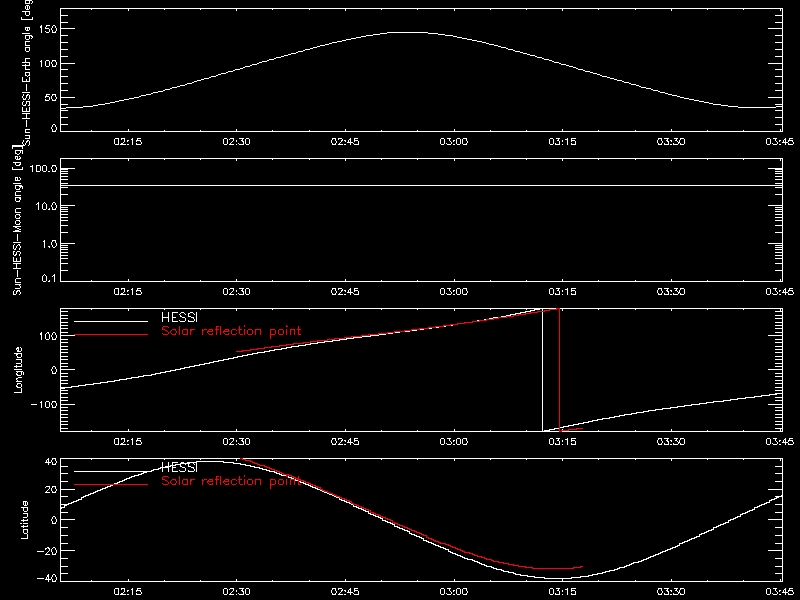Click 03:15 time label under Longitude plot
800x600 pixels.
tap(562, 441)
